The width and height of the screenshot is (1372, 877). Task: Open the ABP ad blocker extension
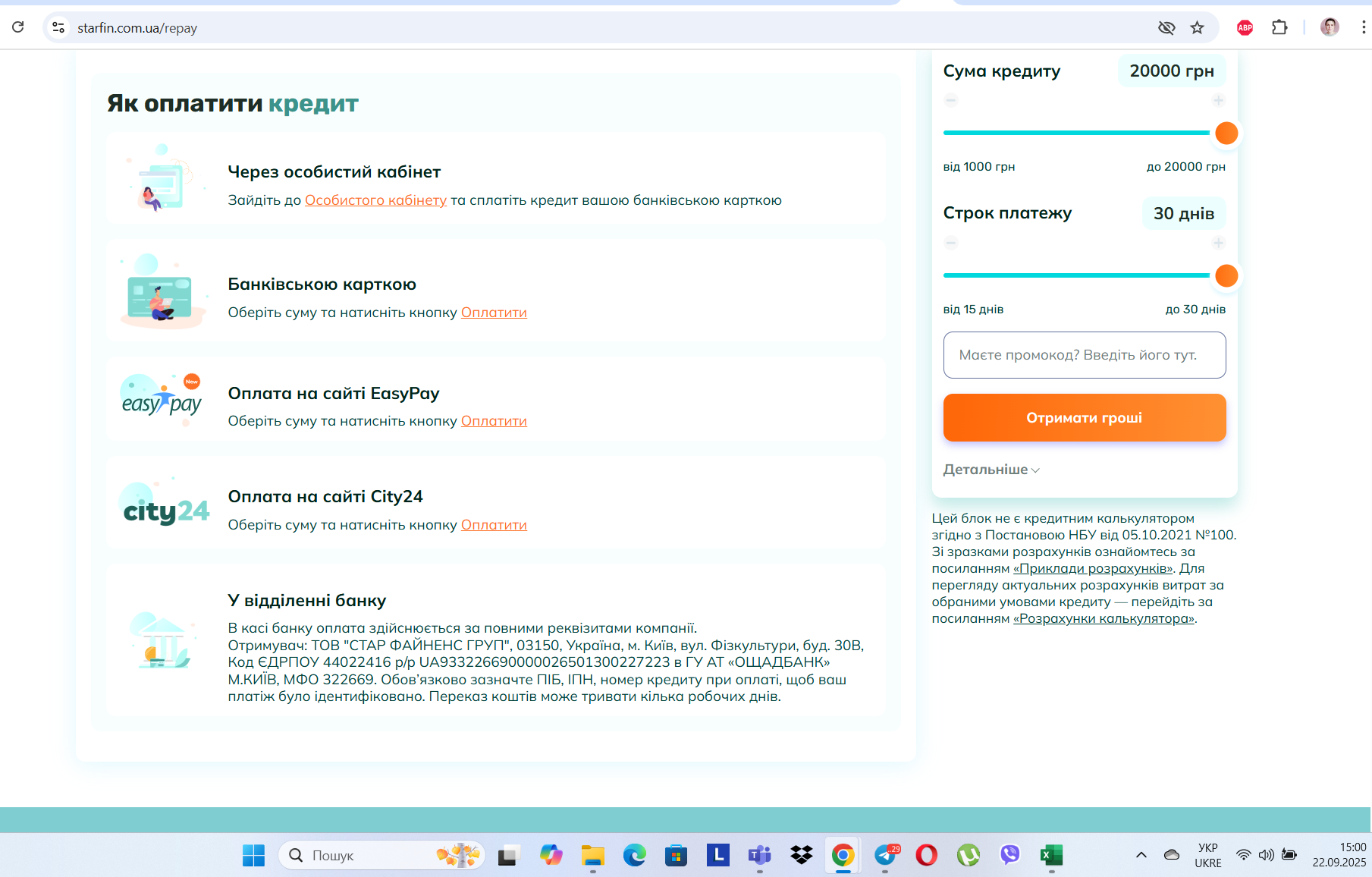coord(1245,28)
